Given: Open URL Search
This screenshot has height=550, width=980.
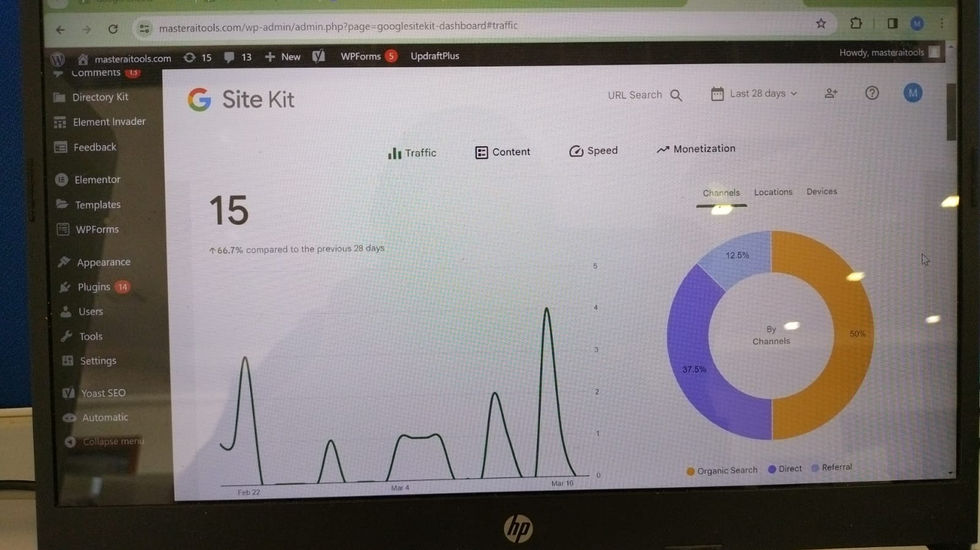Looking at the screenshot, I should (x=634, y=95).
